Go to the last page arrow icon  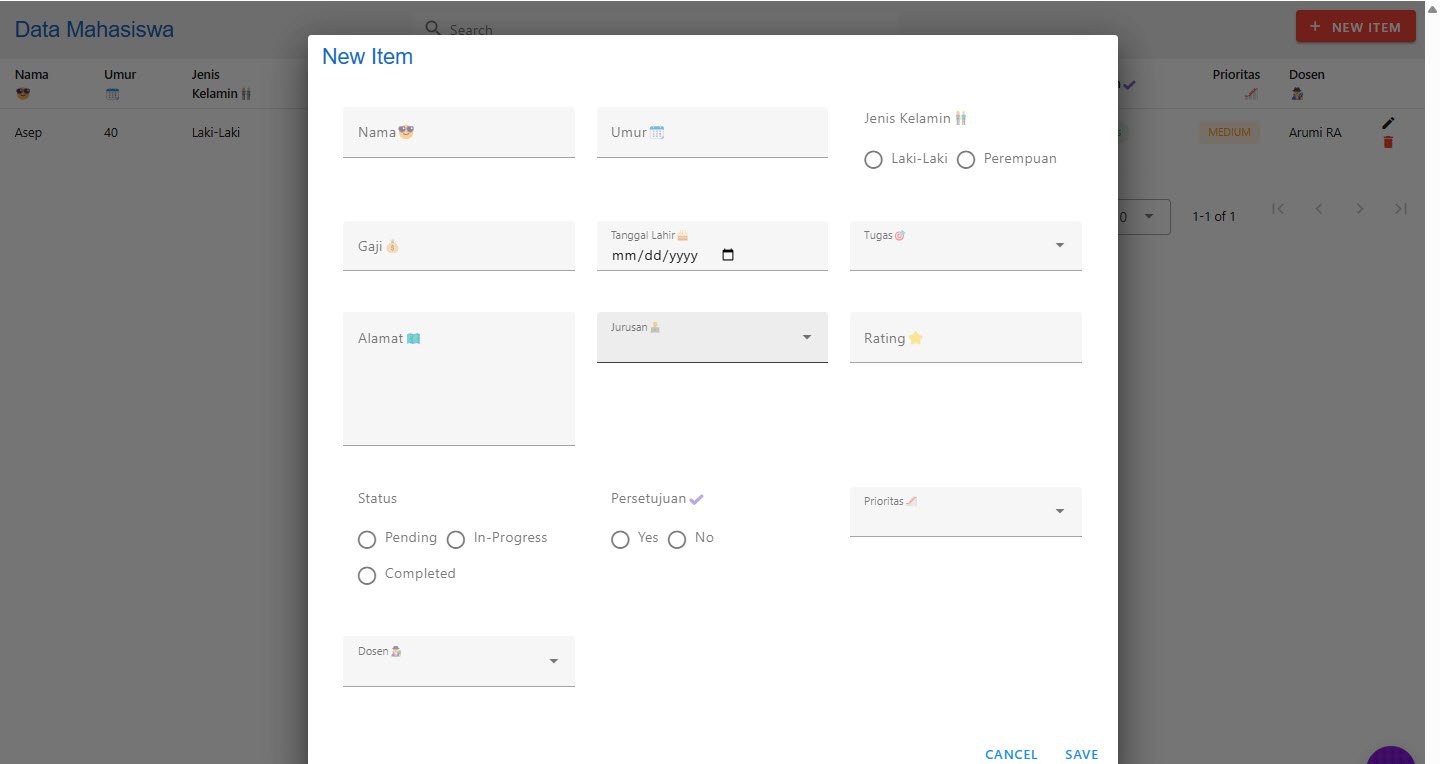click(x=1401, y=209)
